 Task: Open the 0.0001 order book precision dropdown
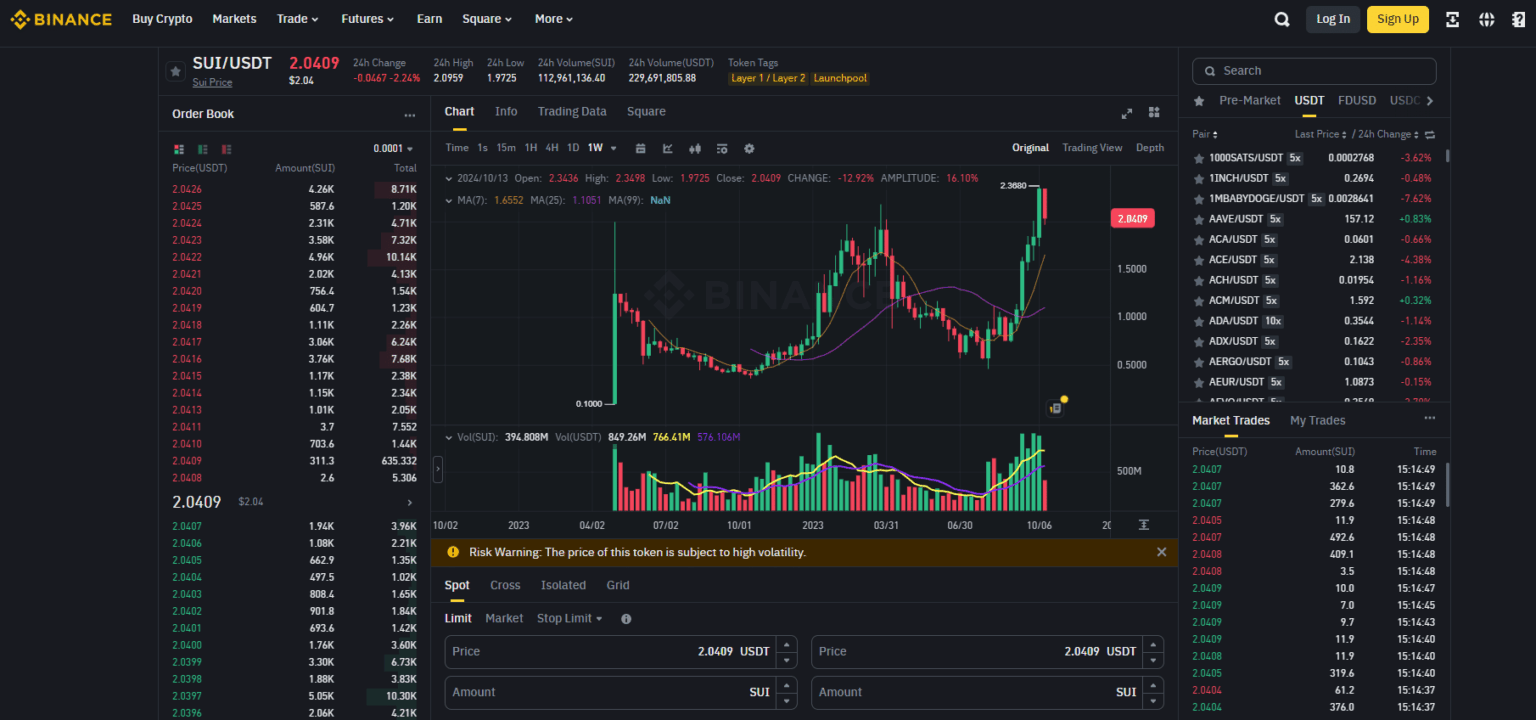[393, 147]
